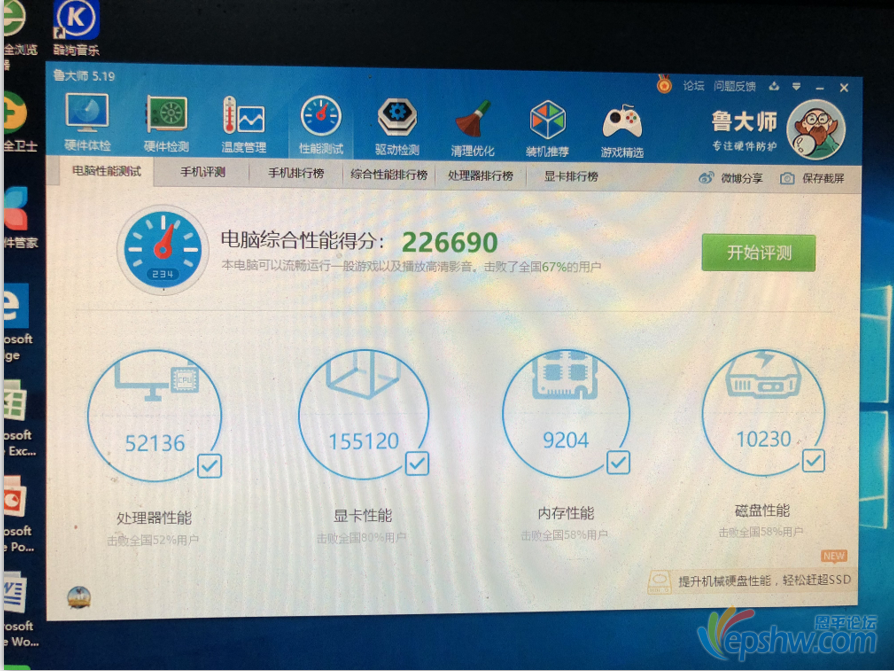Minimize the 鲁大师 window

click(x=820, y=88)
